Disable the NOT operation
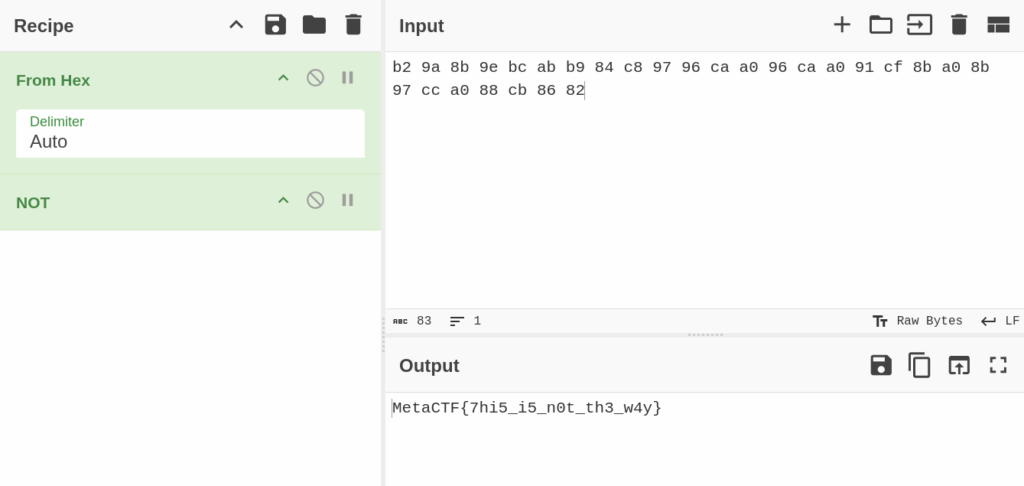The height and width of the screenshot is (486, 1024). (x=315, y=200)
